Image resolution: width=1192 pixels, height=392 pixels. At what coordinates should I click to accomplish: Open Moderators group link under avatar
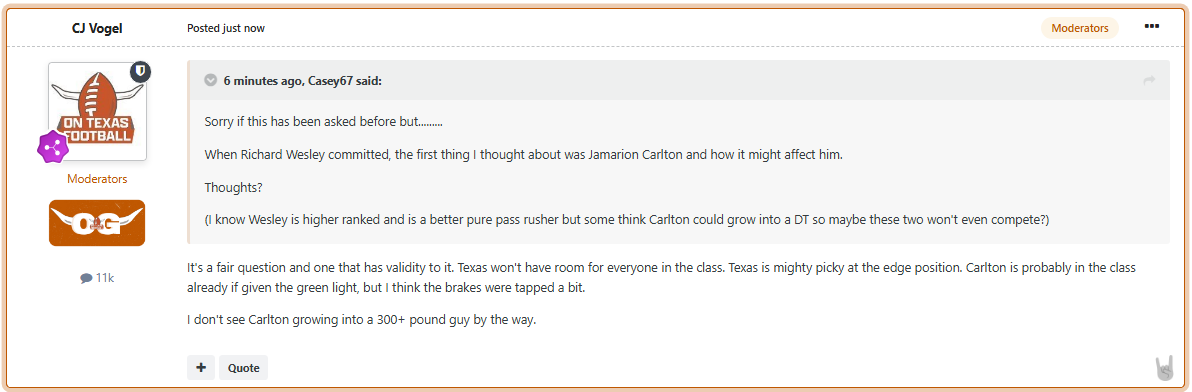click(97, 179)
